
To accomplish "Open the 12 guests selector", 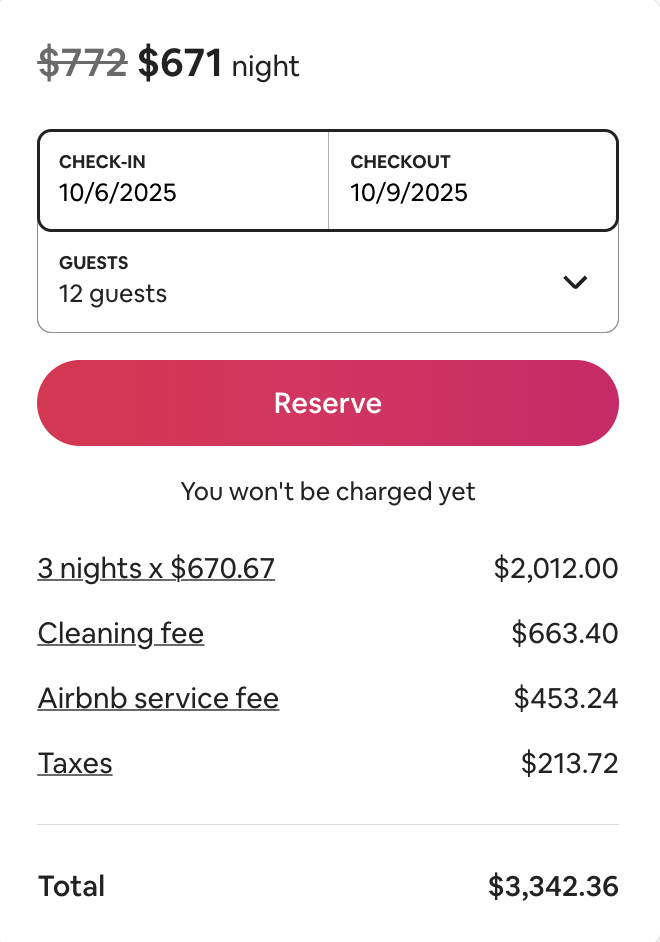I will 113,294.
